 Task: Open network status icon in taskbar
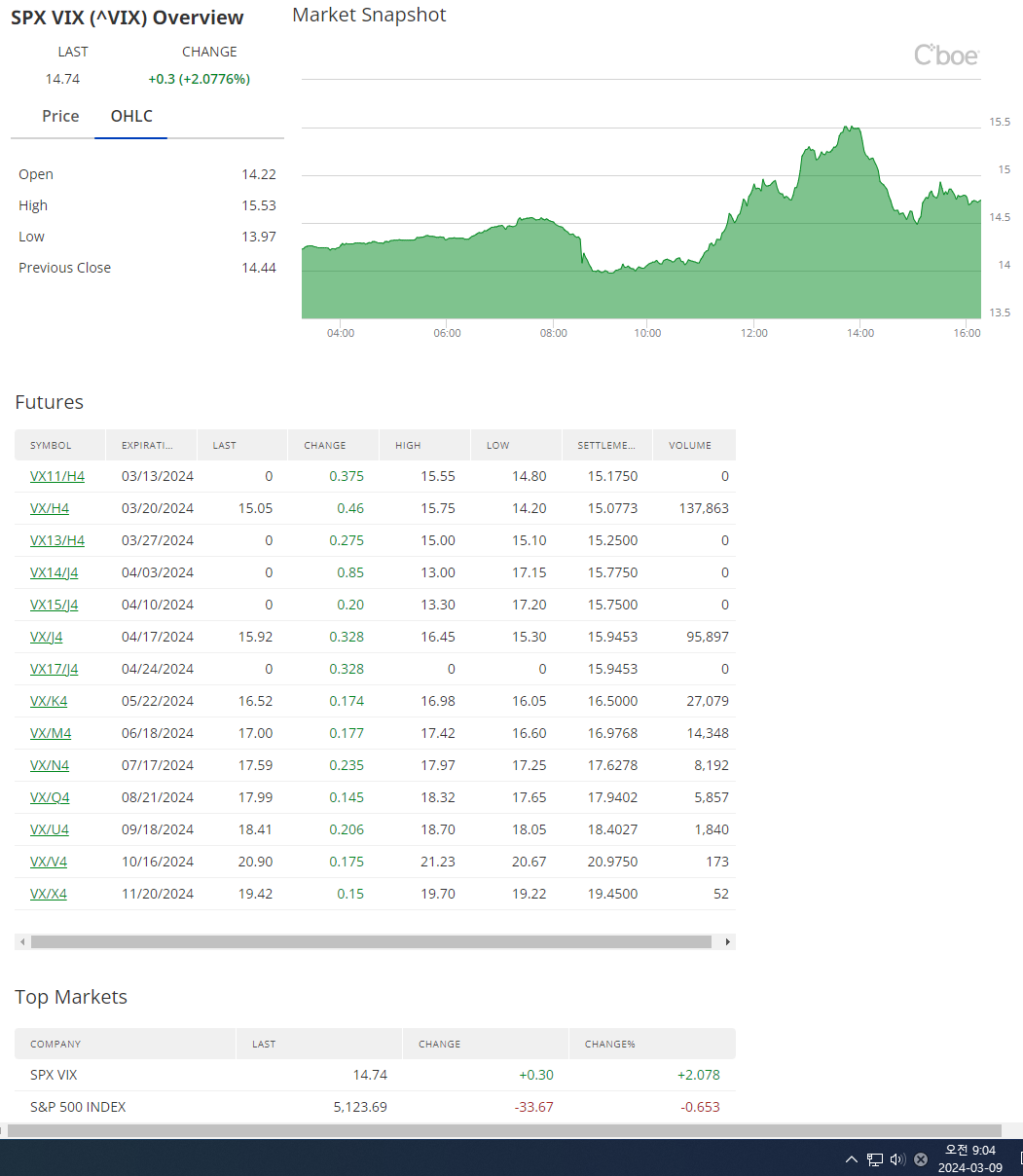[x=875, y=1159]
